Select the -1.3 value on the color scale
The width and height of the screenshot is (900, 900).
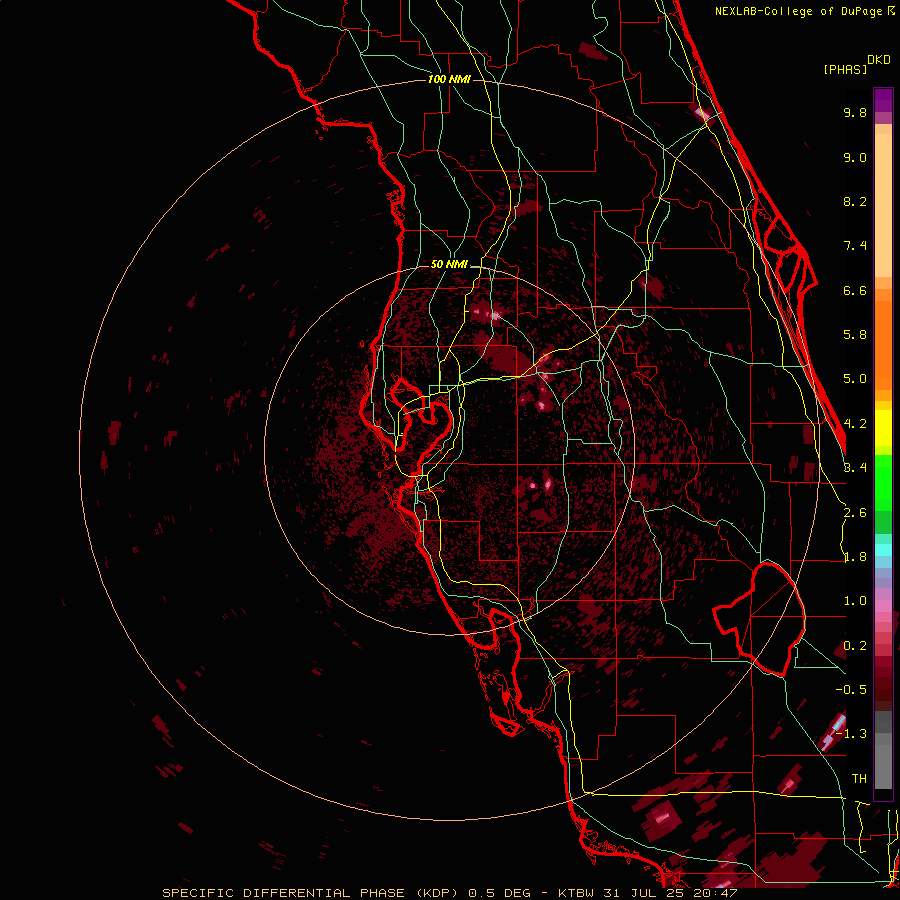click(x=851, y=734)
